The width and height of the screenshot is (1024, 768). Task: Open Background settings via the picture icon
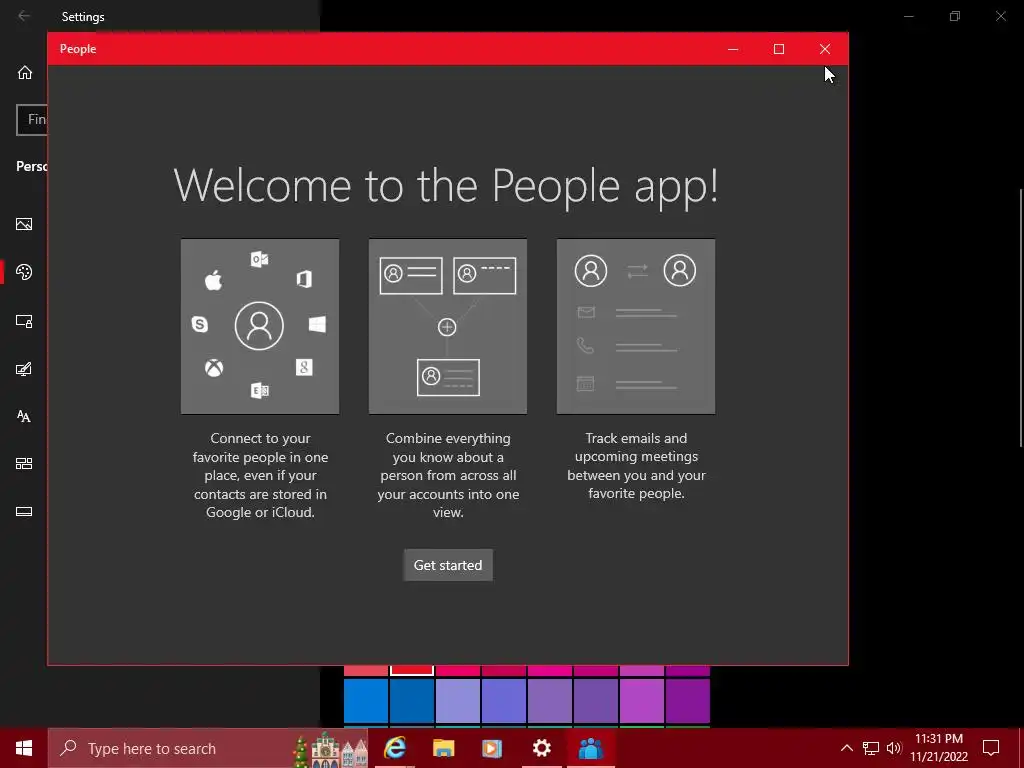pos(24,224)
